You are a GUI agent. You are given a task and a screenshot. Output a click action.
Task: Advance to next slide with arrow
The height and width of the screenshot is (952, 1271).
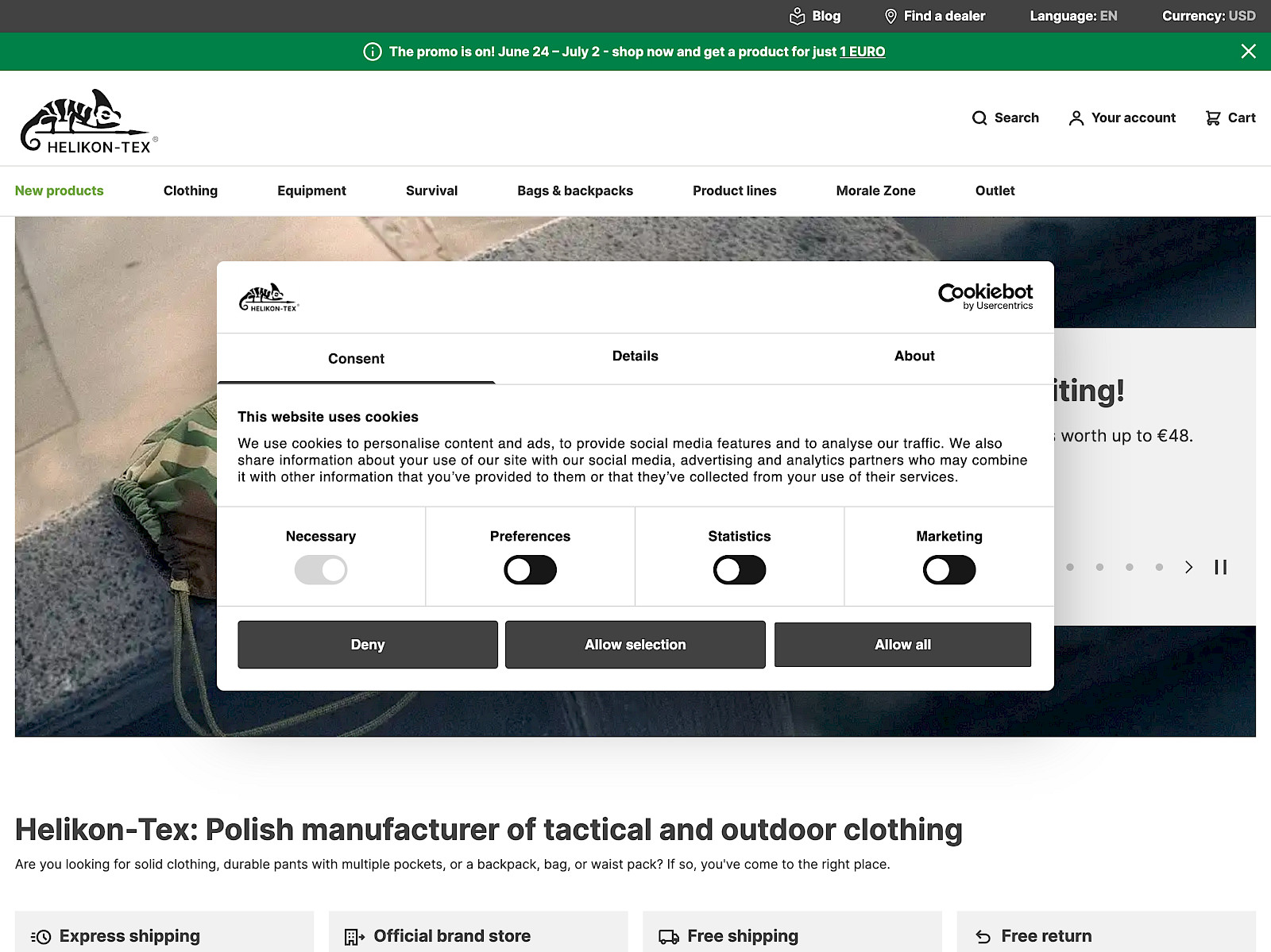point(1188,567)
